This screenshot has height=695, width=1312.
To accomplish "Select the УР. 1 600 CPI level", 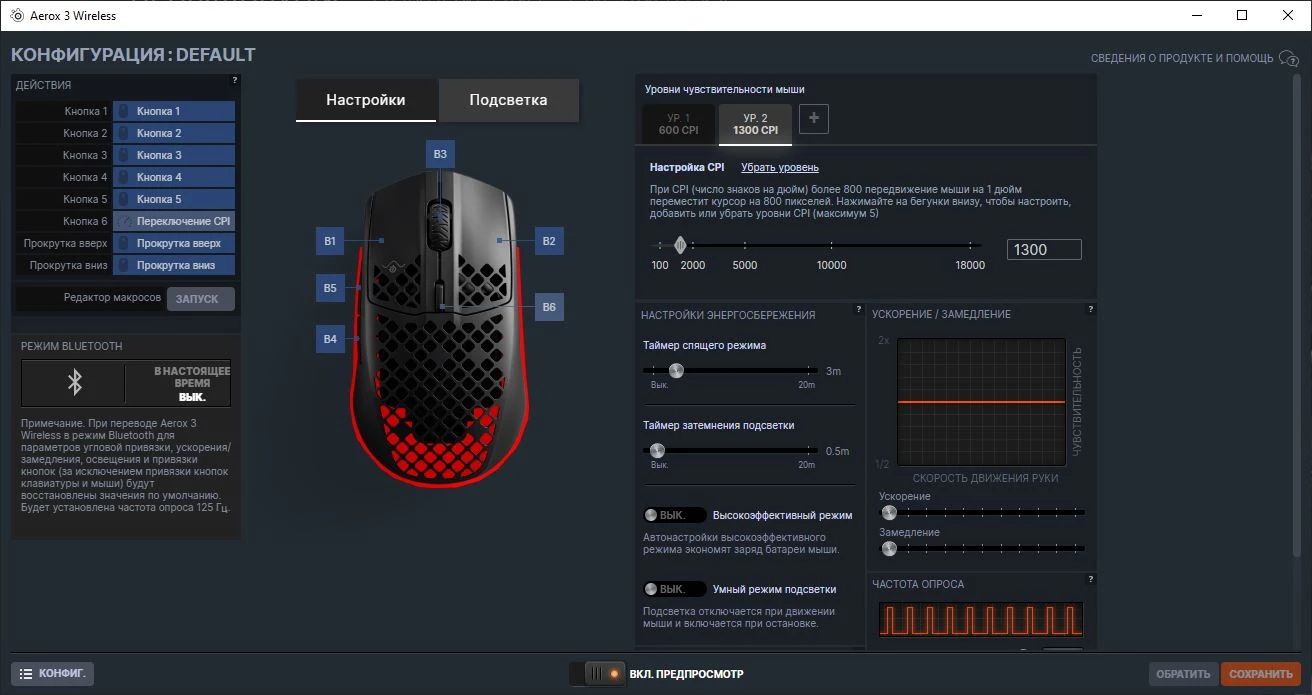I will tap(678, 124).
